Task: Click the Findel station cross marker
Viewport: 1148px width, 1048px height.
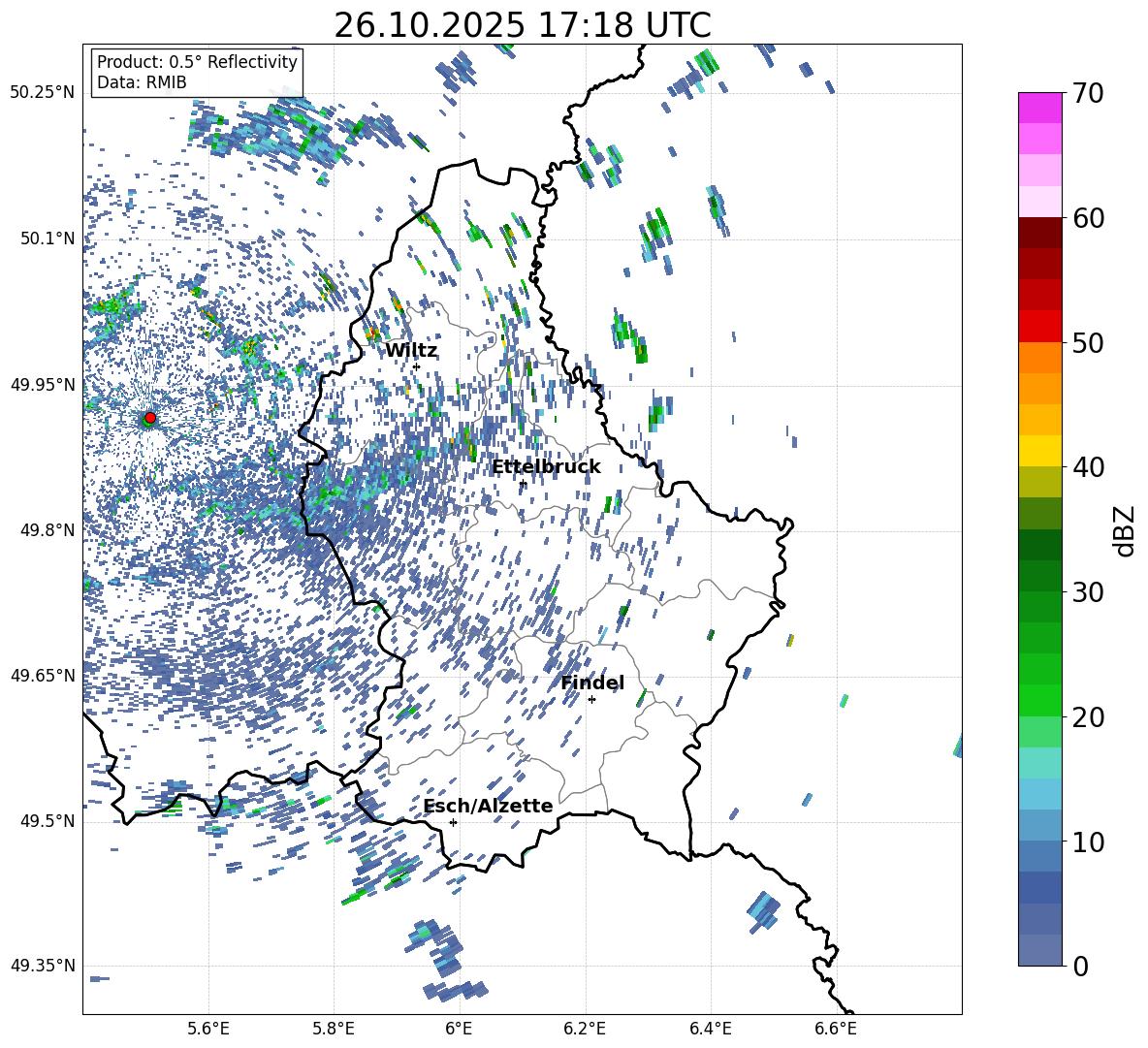Action: coord(591,700)
